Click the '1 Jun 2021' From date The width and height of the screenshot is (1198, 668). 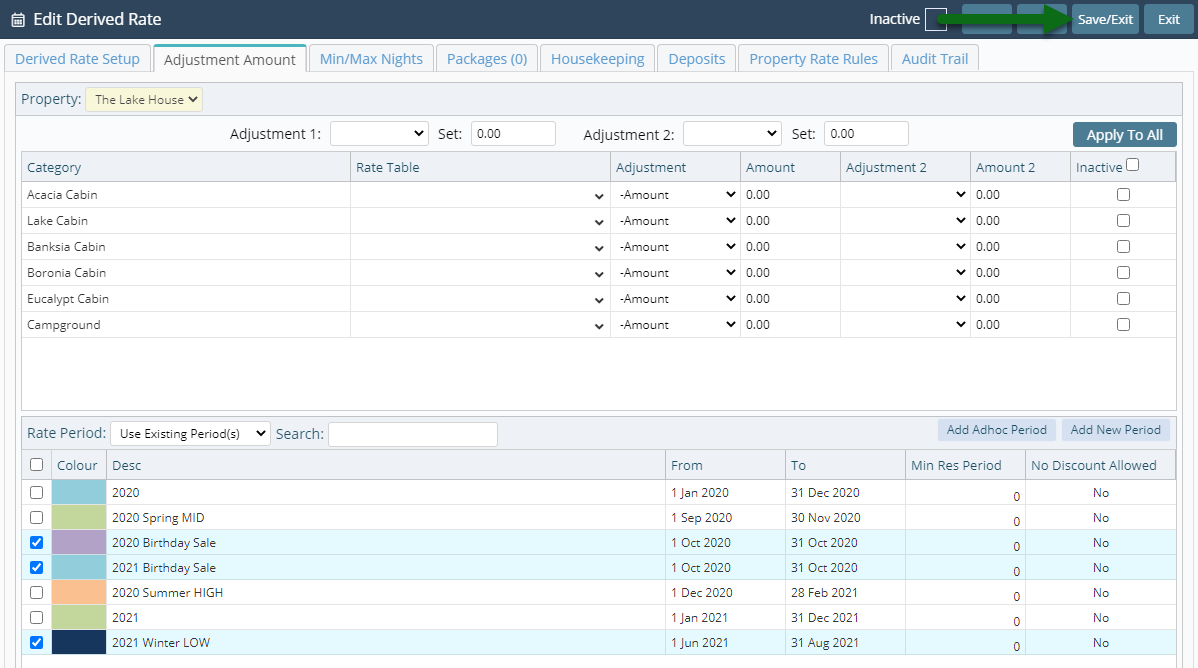(x=699, y=643)
